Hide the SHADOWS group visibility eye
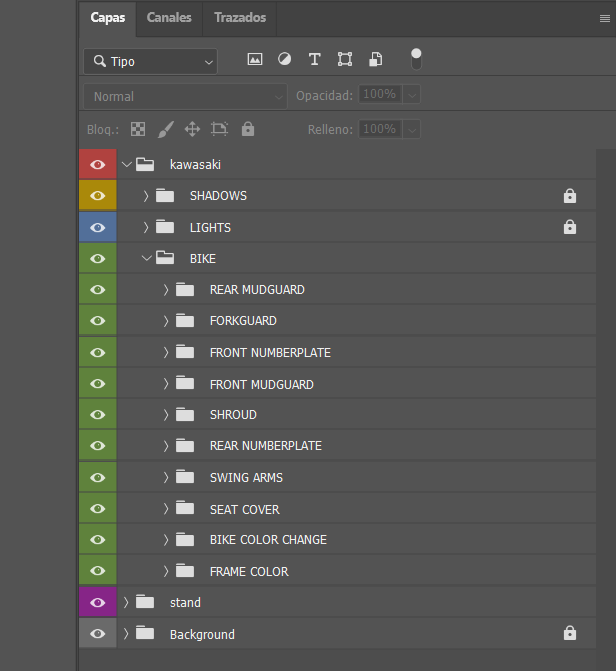This screenshot has width=616, height=671. [x=98, y=196]
